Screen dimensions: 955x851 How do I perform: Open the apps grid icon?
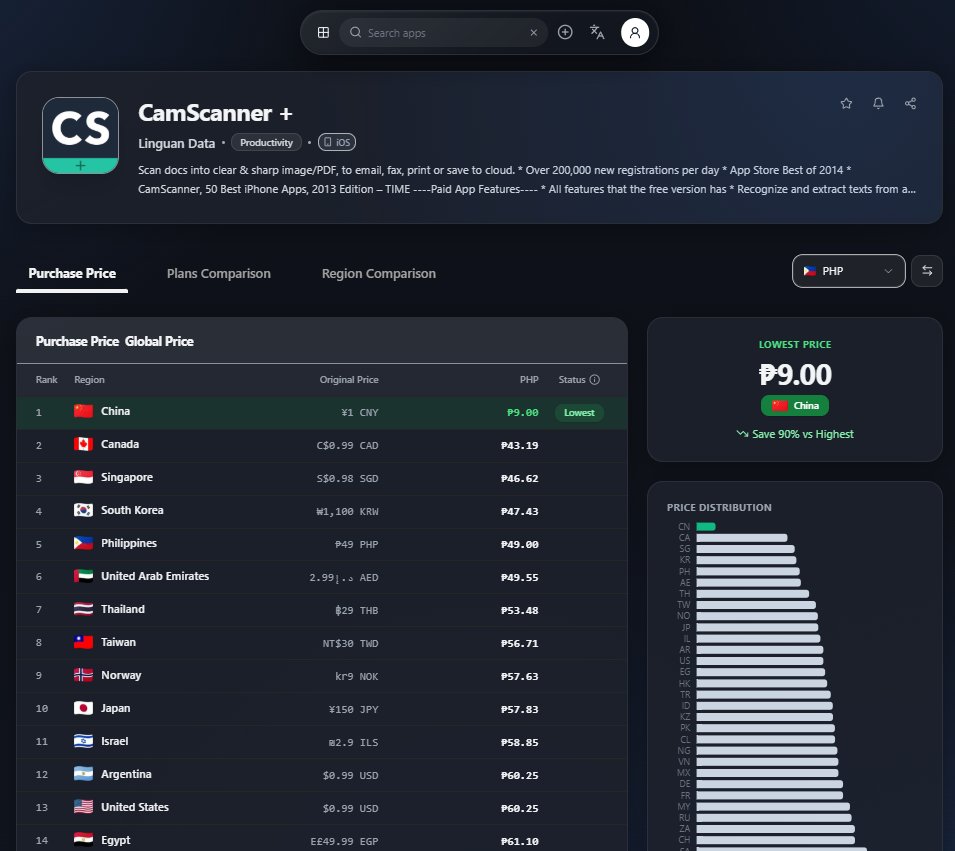pos(323,32)
